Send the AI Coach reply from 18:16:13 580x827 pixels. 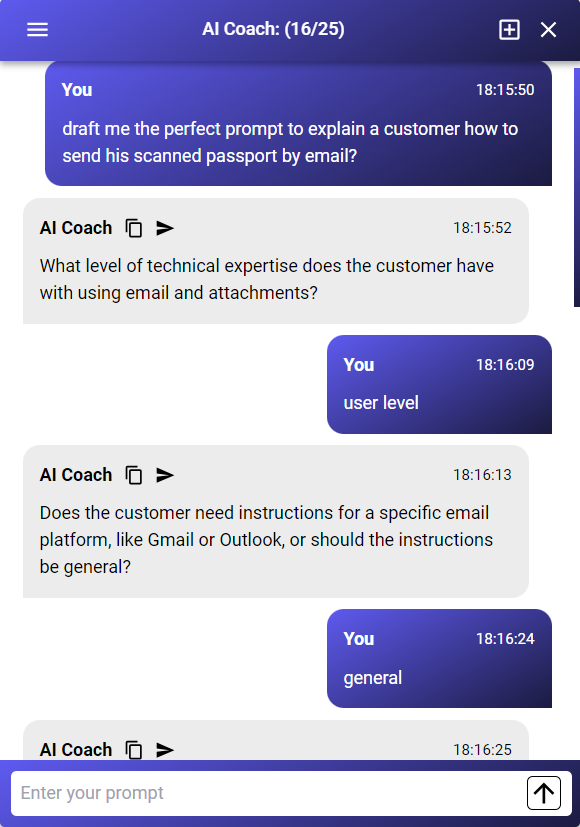click(165, 475)
